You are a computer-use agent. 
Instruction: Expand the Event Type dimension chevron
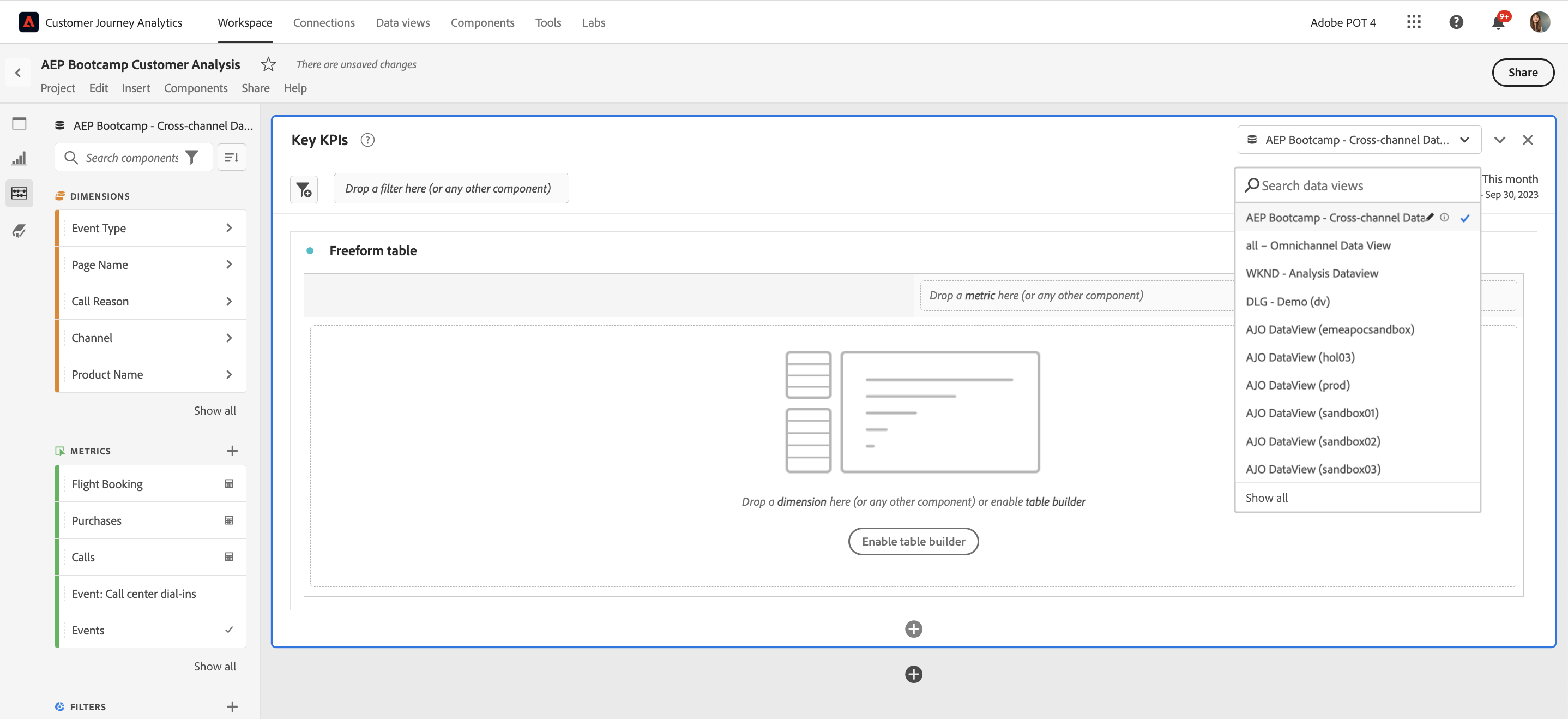coord(229,227)
